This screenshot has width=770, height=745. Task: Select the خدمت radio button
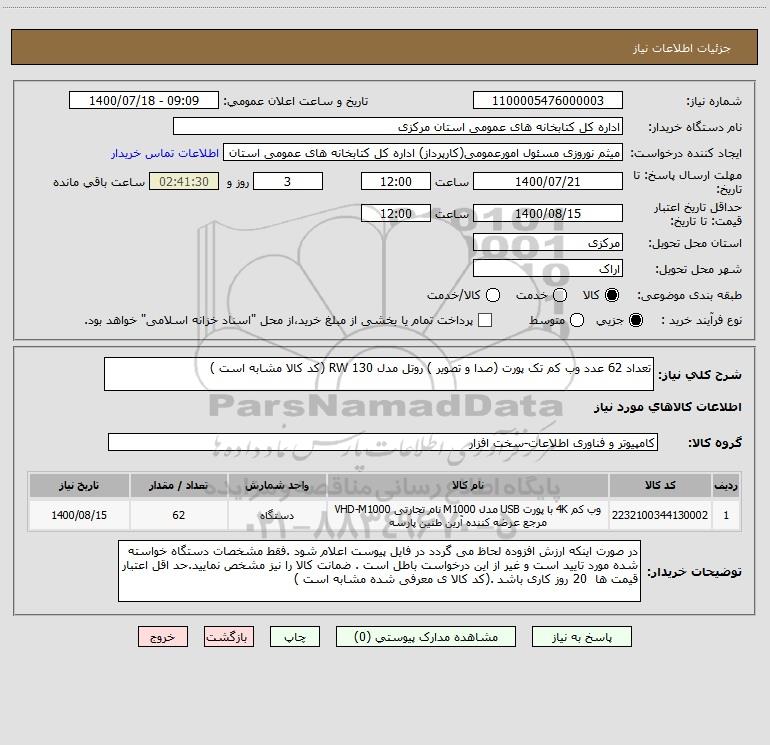coord(560,295)
